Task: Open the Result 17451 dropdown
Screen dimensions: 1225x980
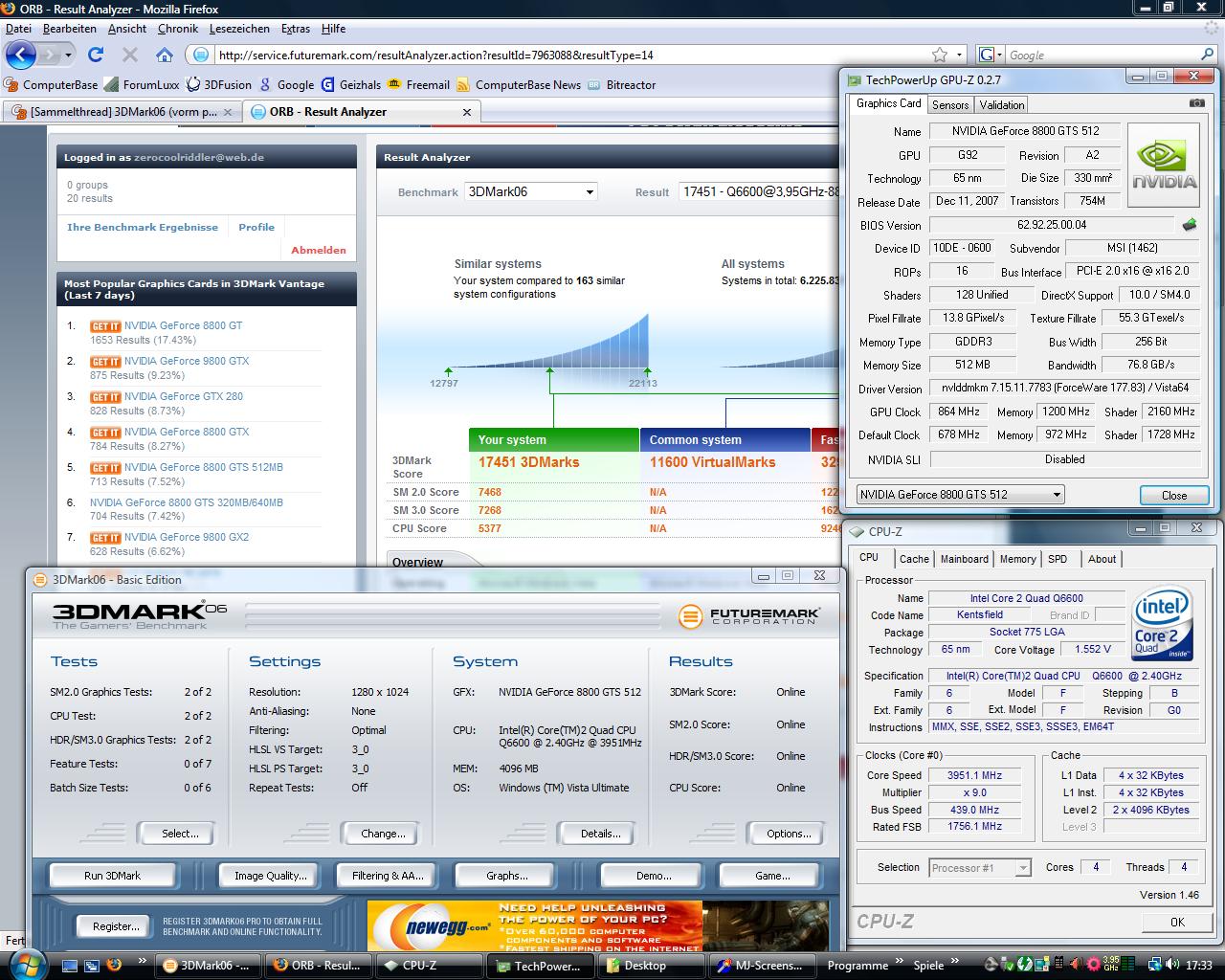Action: (761, 191)
